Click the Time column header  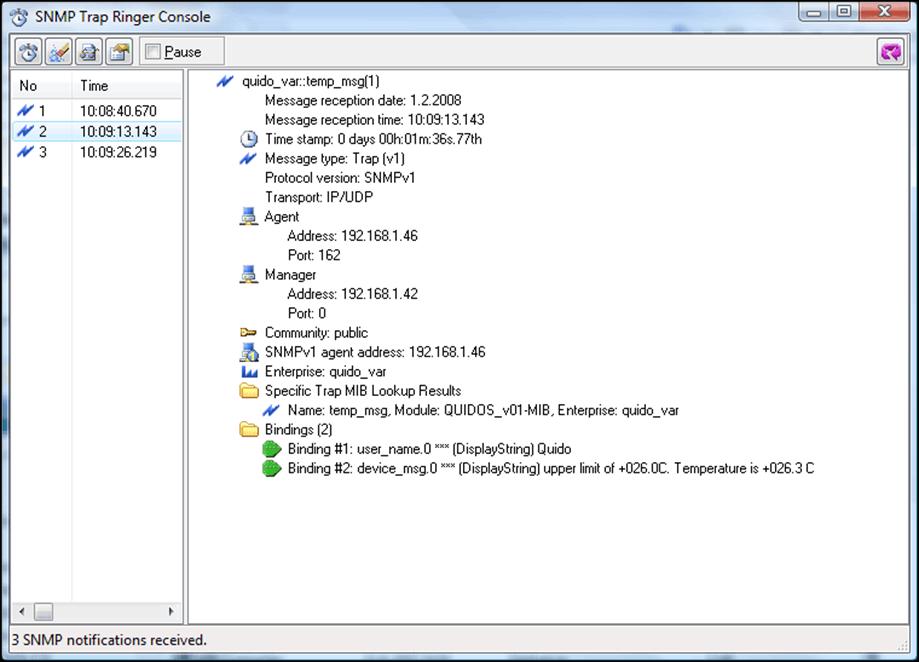point(127,86)
